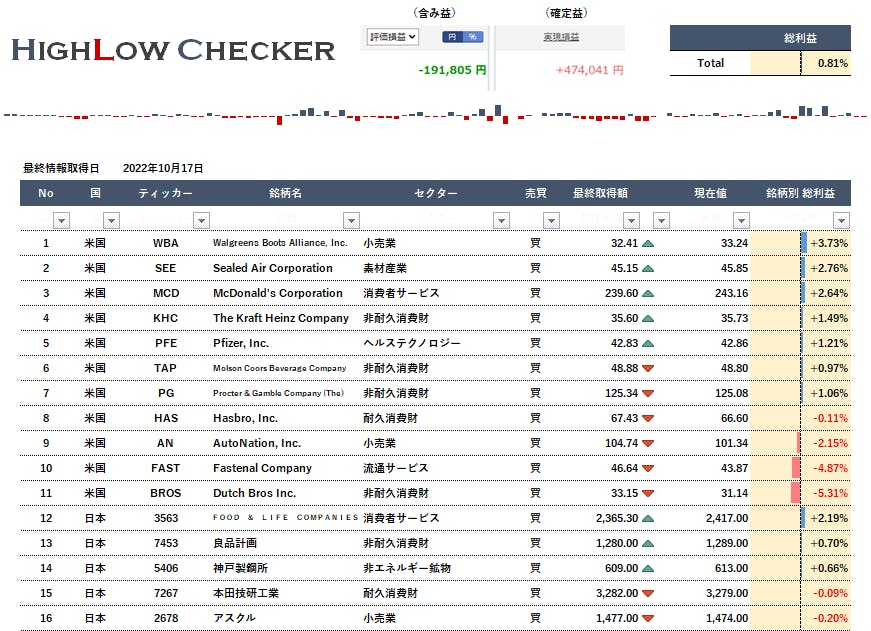
Task: Open the セクター column filter dropdown
Action: (x=501, y=220)
